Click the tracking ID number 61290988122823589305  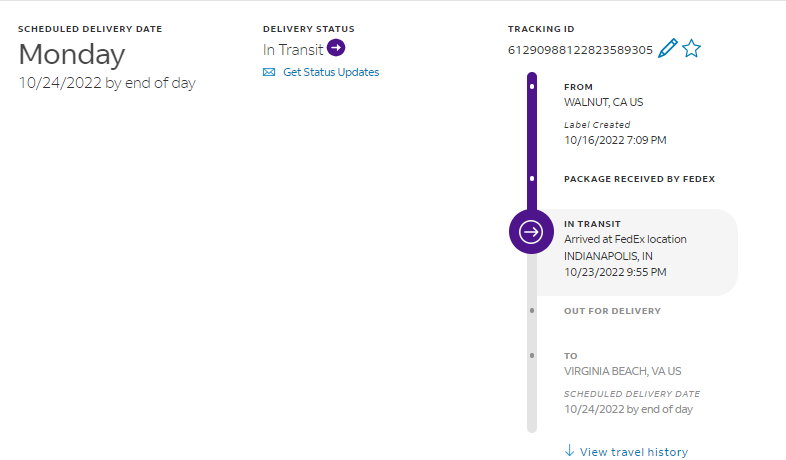pyautogui.click(x=580, y=49)
